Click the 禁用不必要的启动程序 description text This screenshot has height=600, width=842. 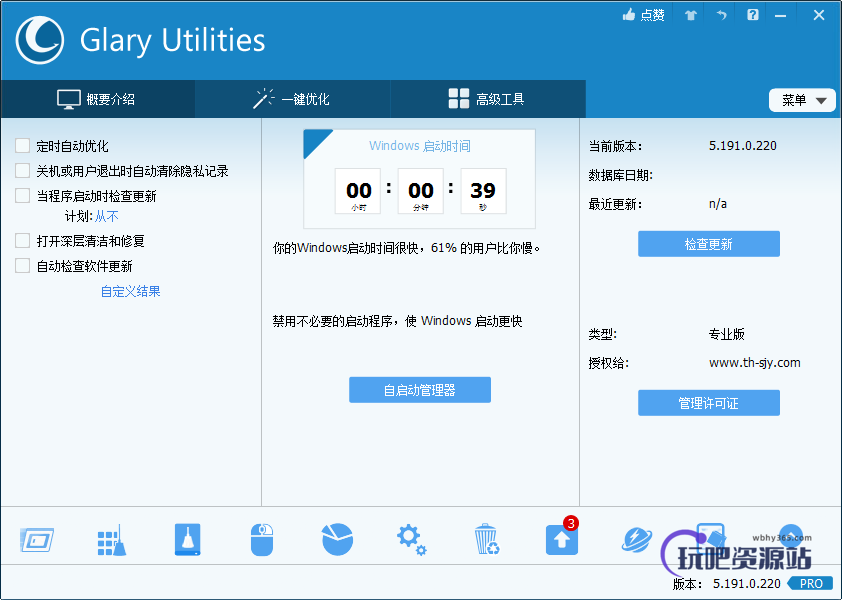pos(397,321)
